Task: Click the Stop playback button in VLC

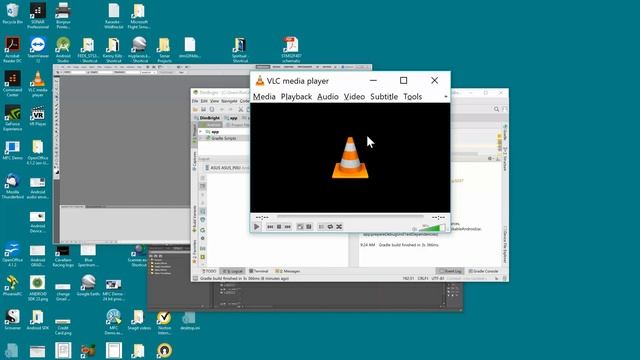Action: point(279,227)
